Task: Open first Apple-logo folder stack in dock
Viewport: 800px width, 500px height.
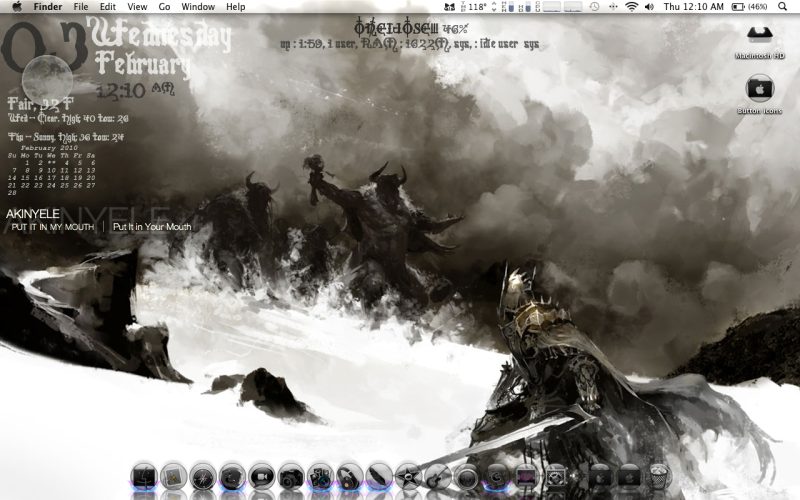Action: click(x=600, y=478)
